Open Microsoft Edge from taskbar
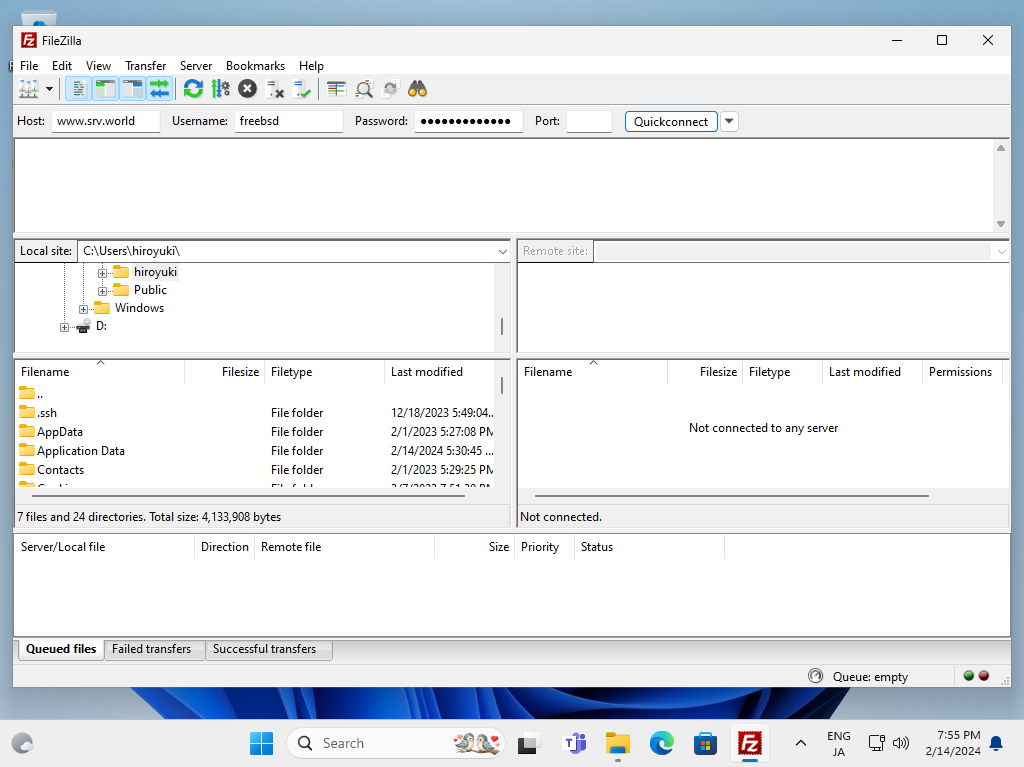 coord(662,743)
